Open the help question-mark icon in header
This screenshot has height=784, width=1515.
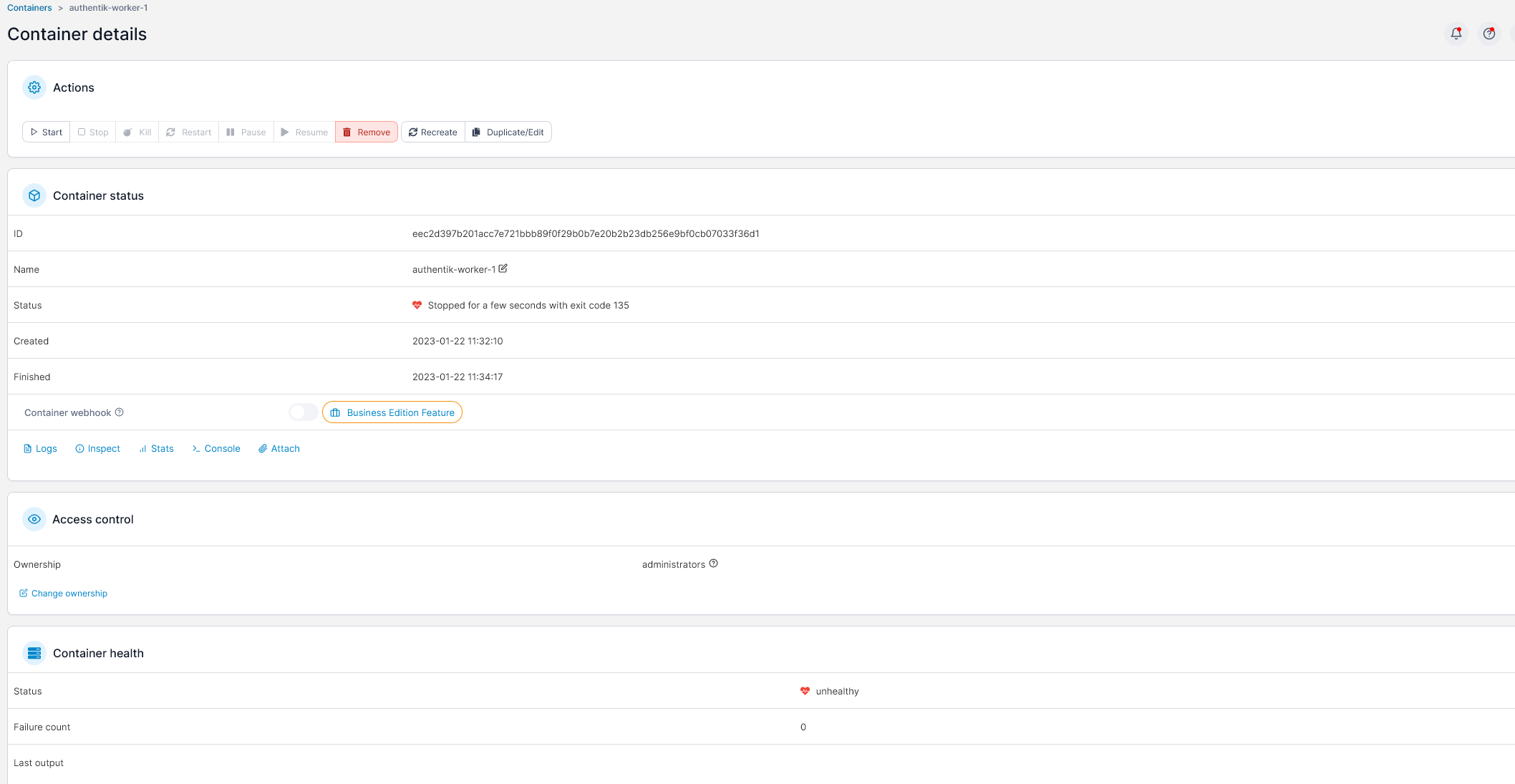(1489, 34)
